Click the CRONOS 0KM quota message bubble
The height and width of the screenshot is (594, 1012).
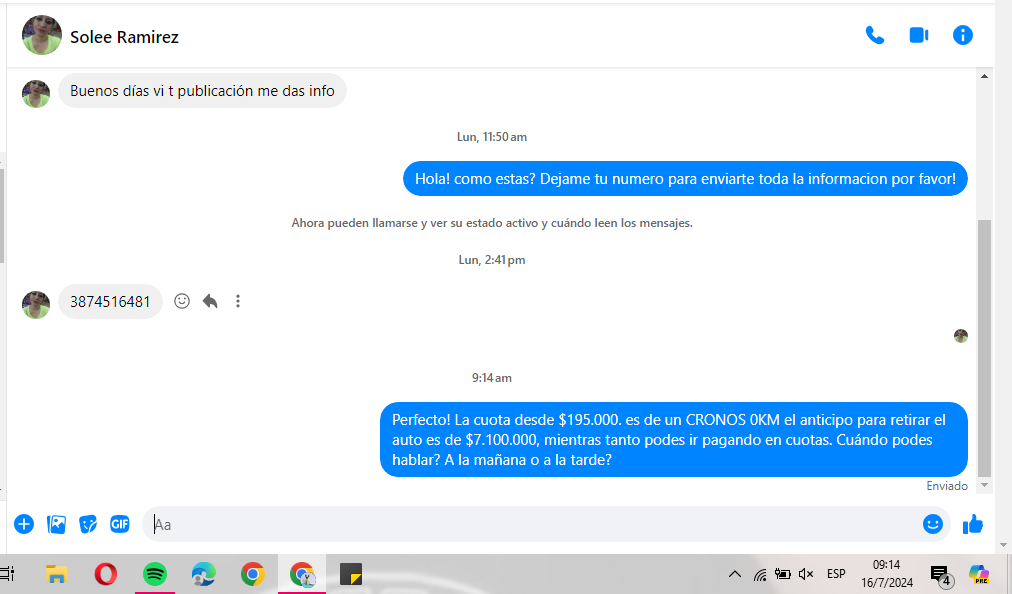coord(674,440)
